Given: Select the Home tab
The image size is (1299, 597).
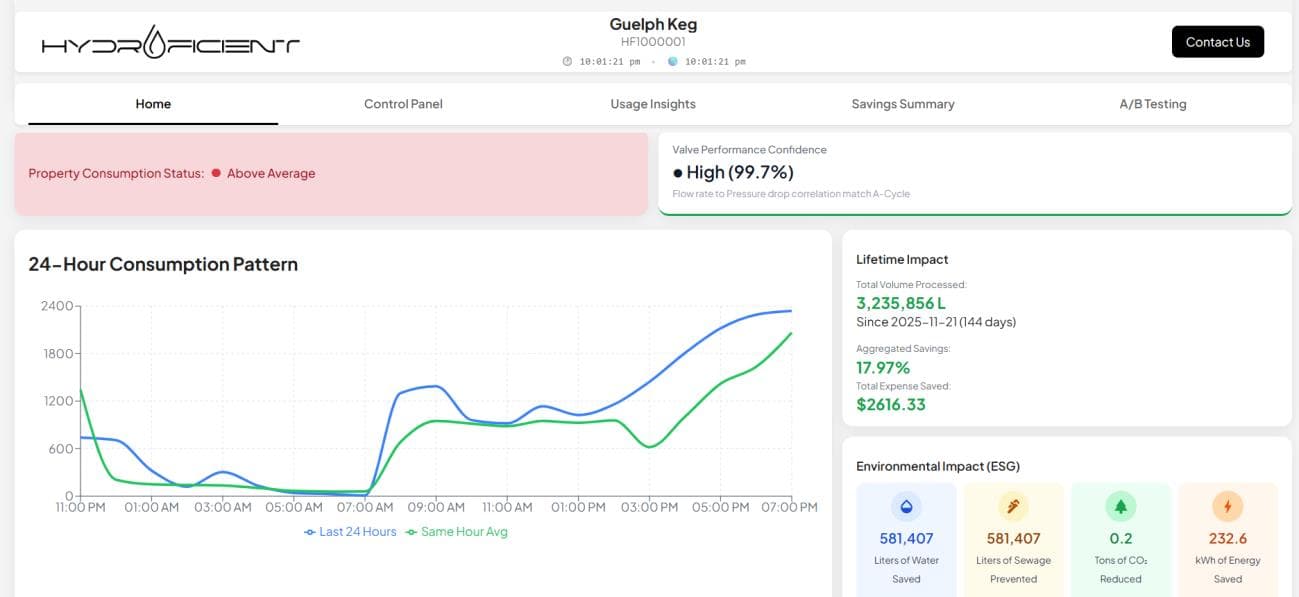Looking at the screenshot, I should pos(153,103).
